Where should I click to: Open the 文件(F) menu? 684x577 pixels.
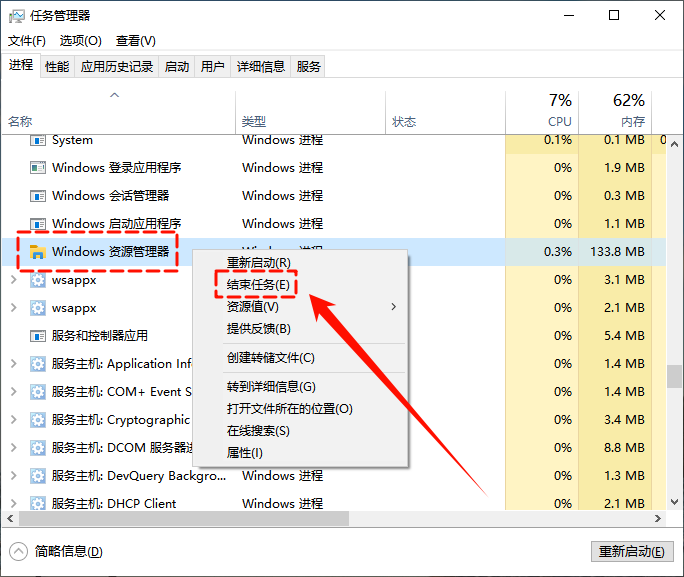coord(27,41)
